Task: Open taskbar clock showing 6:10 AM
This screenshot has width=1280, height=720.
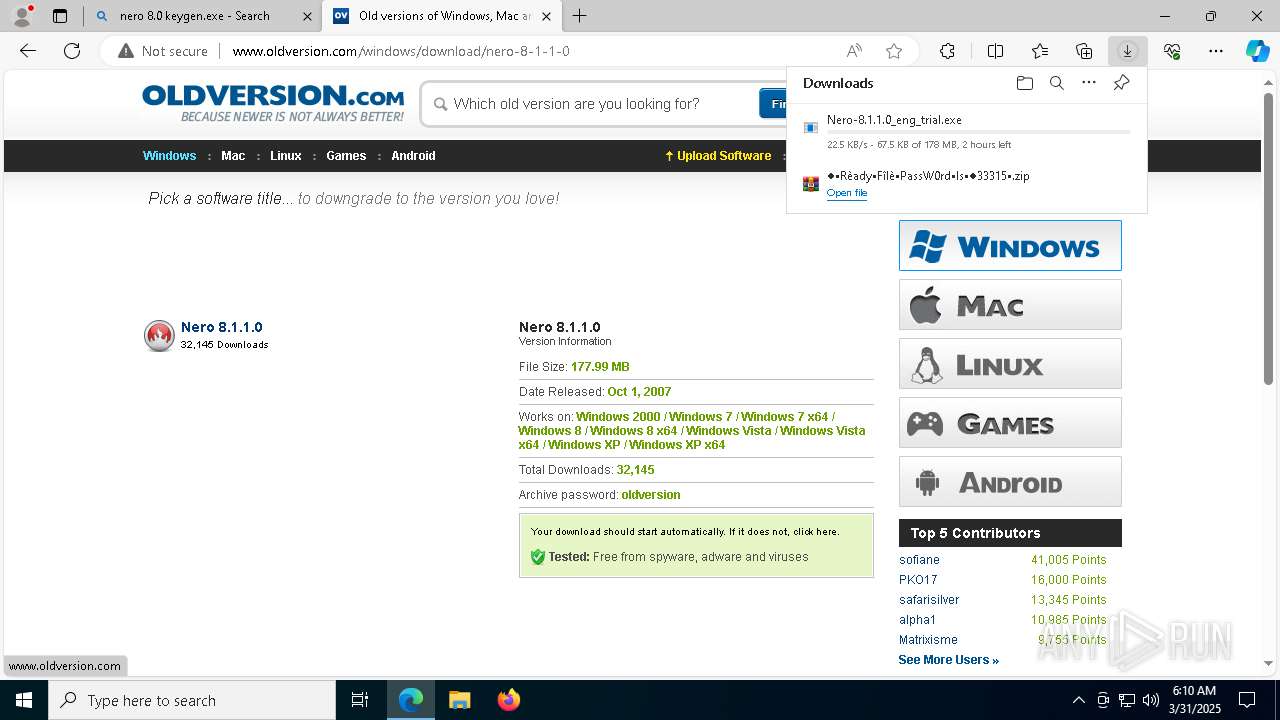Action: (x=1195, y=700)
